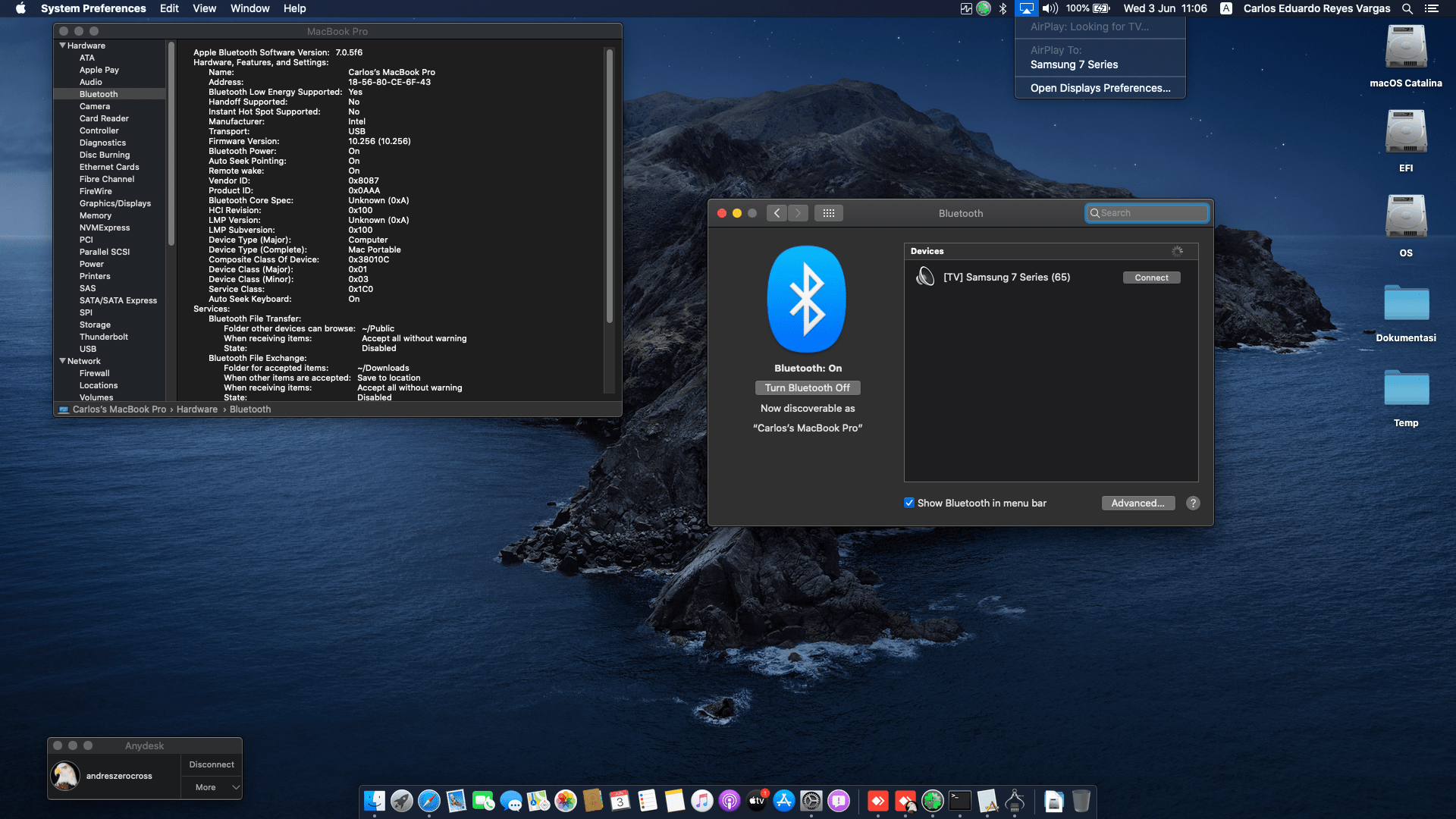The width and height of the screenshot is (1456, 819).
Task: Click the Advanced button
Action: (1137, 503)
